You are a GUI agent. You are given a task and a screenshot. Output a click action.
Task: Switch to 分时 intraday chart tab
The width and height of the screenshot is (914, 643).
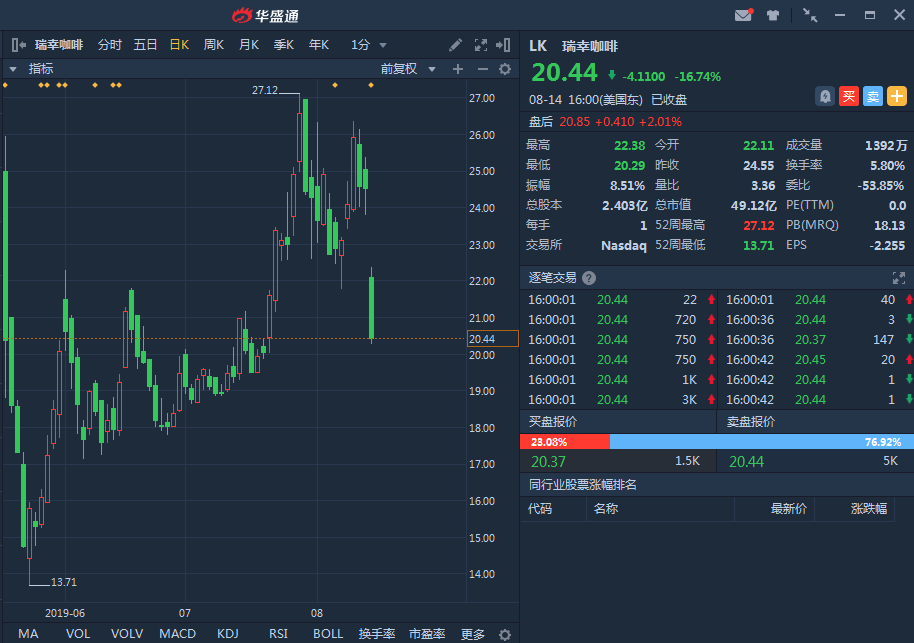[109, 45]
